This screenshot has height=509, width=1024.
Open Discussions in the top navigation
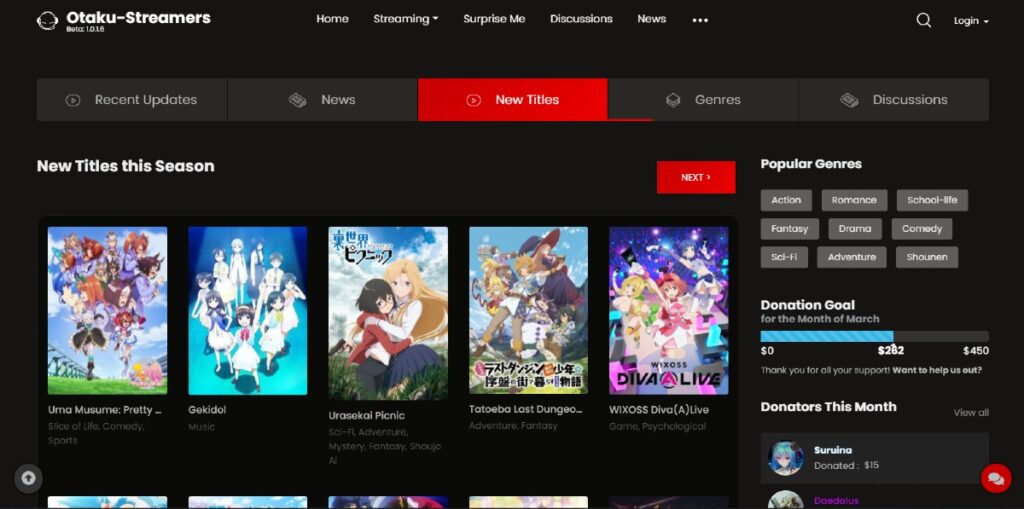tap(581, 19)
